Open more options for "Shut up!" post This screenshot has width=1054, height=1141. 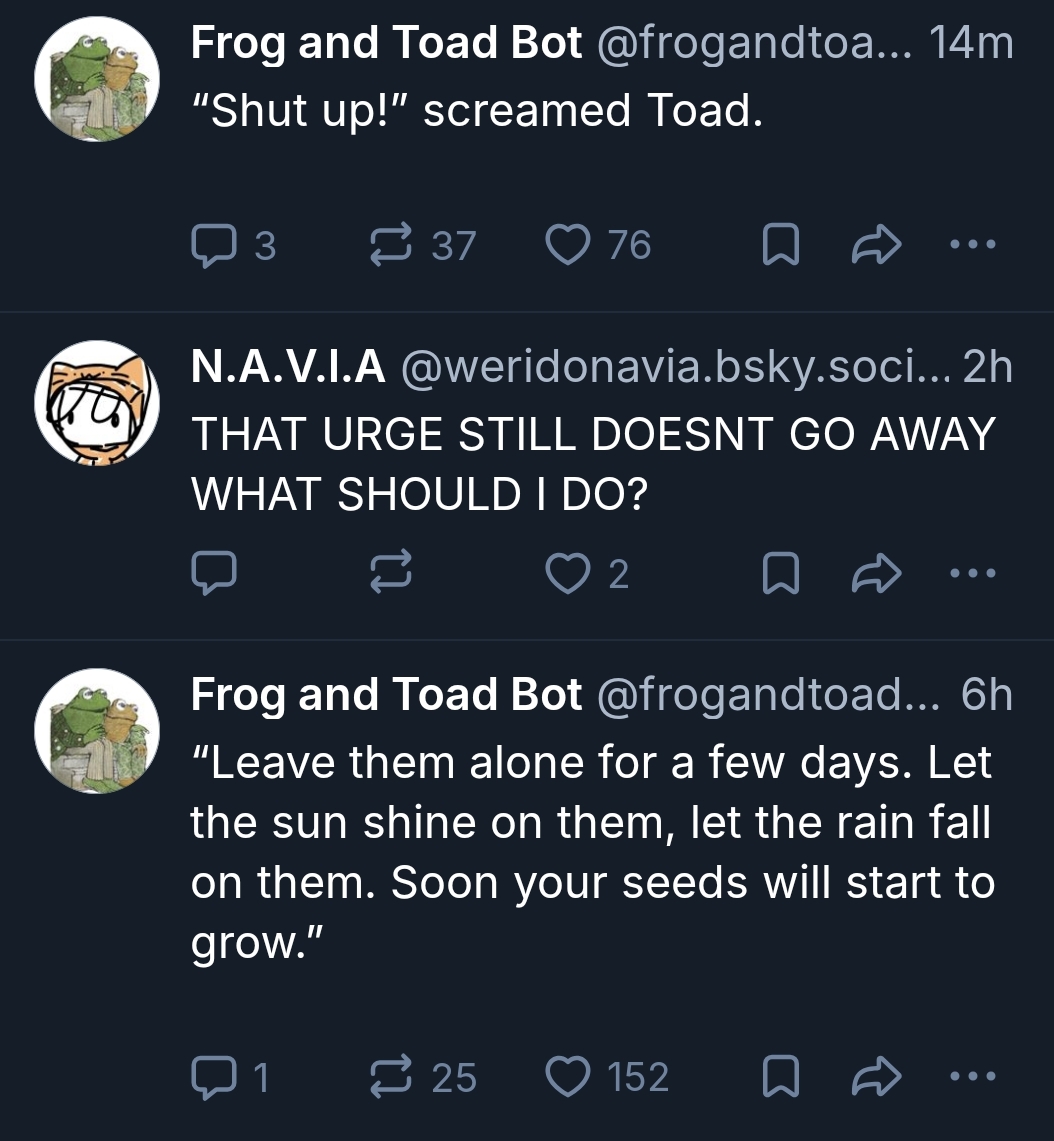[973, 244]
